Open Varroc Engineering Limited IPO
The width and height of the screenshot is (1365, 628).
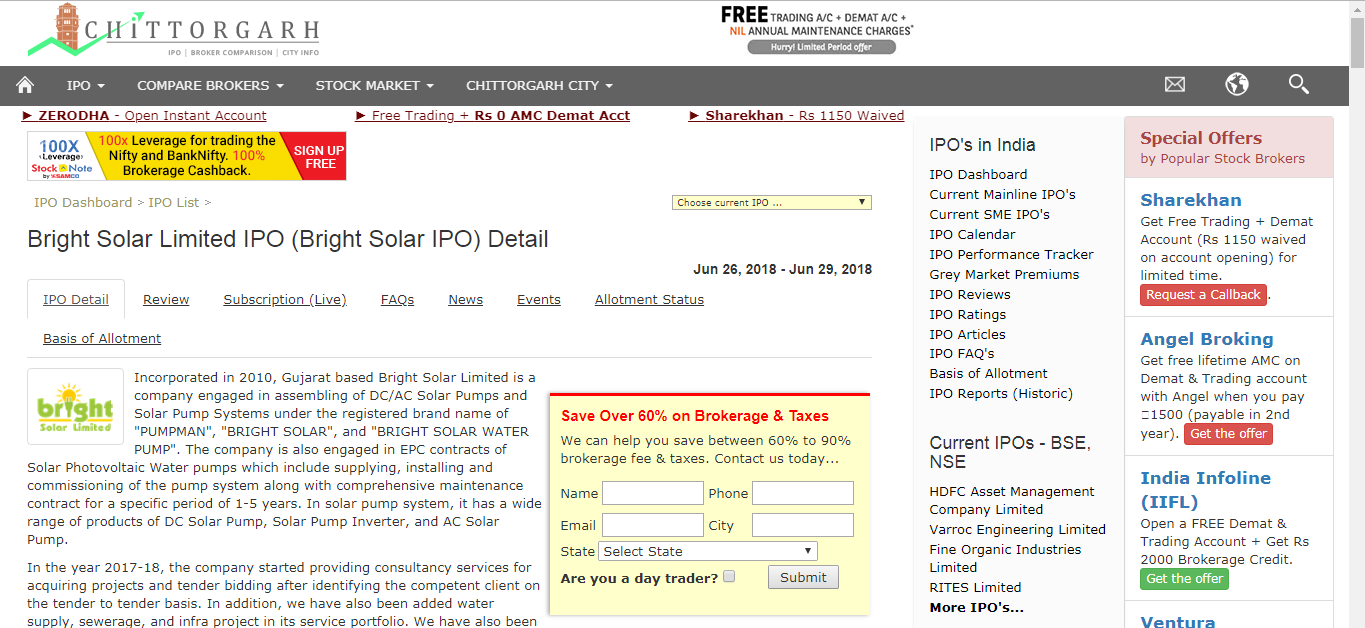[1017, 530]
